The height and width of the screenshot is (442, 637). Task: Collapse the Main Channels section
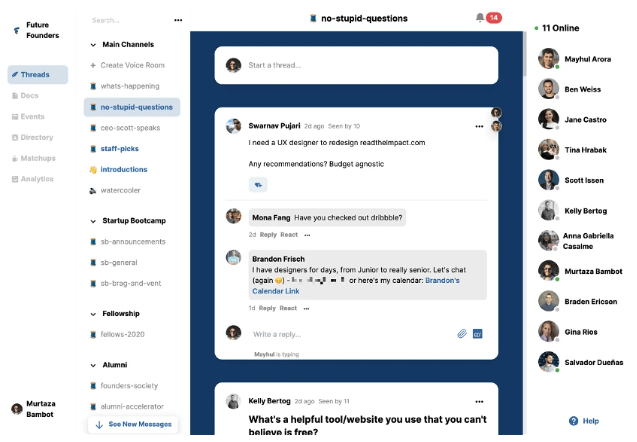(x=93, y=45)
